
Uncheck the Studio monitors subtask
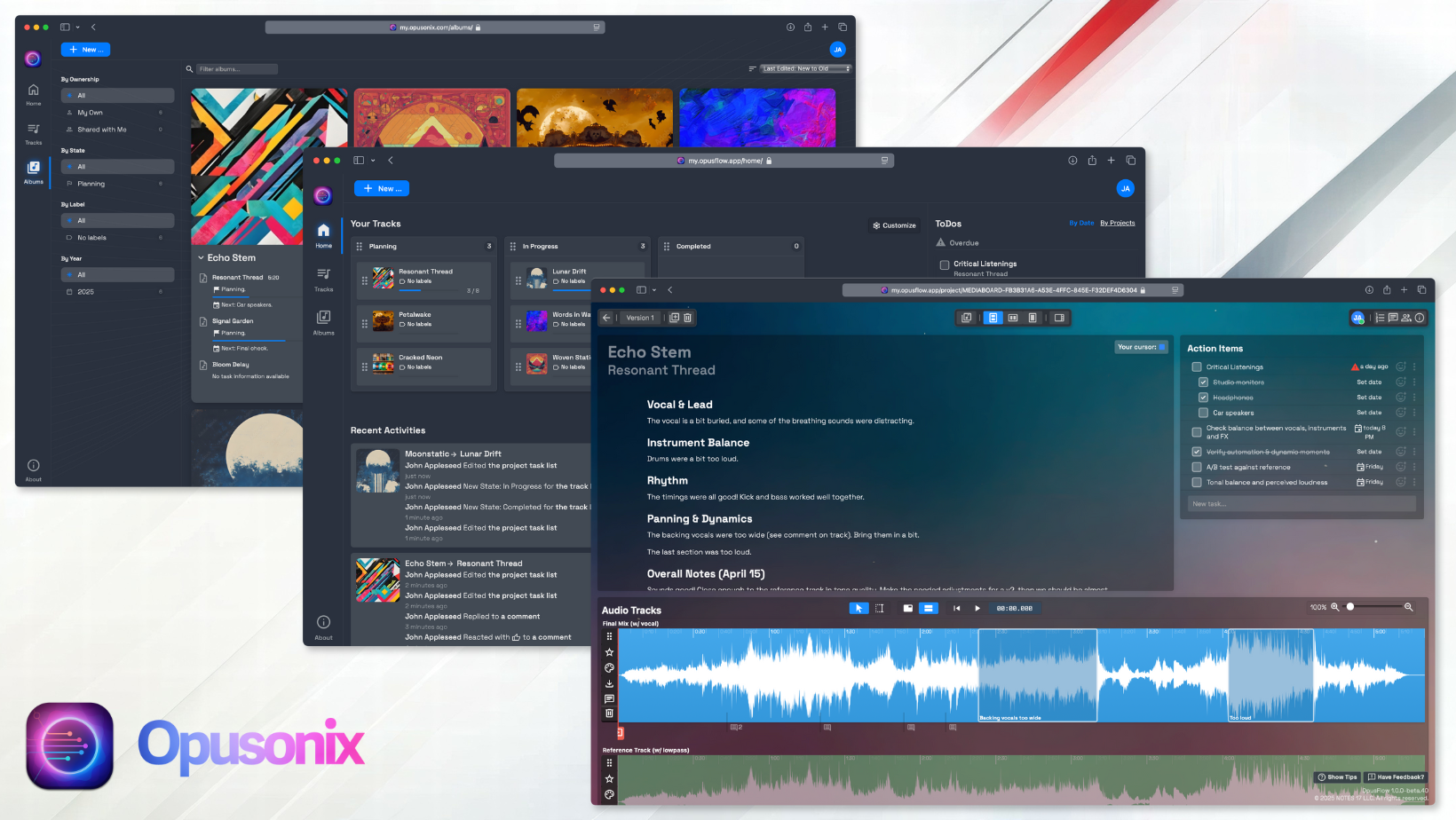1203,382
